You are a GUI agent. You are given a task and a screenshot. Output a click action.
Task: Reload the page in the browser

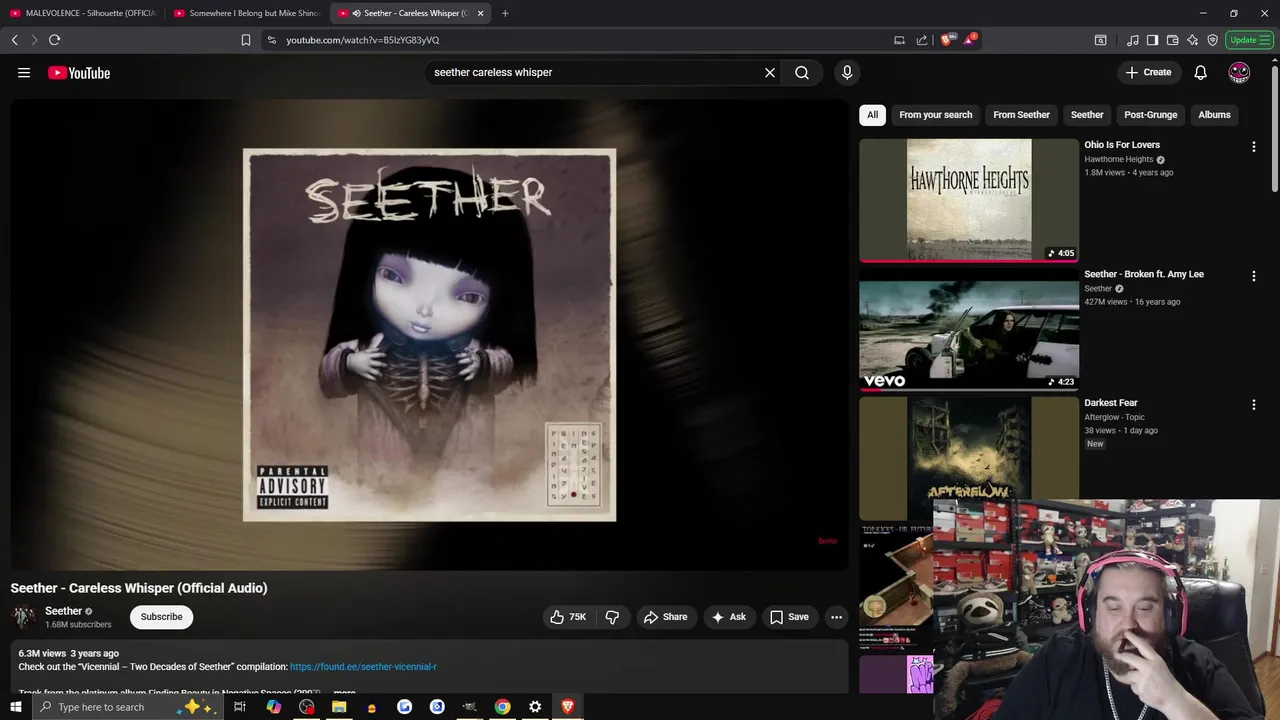54,40
